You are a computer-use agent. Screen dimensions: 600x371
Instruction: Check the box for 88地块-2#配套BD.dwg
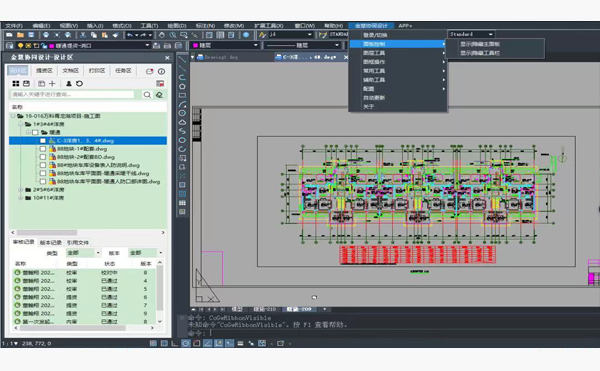43,157
